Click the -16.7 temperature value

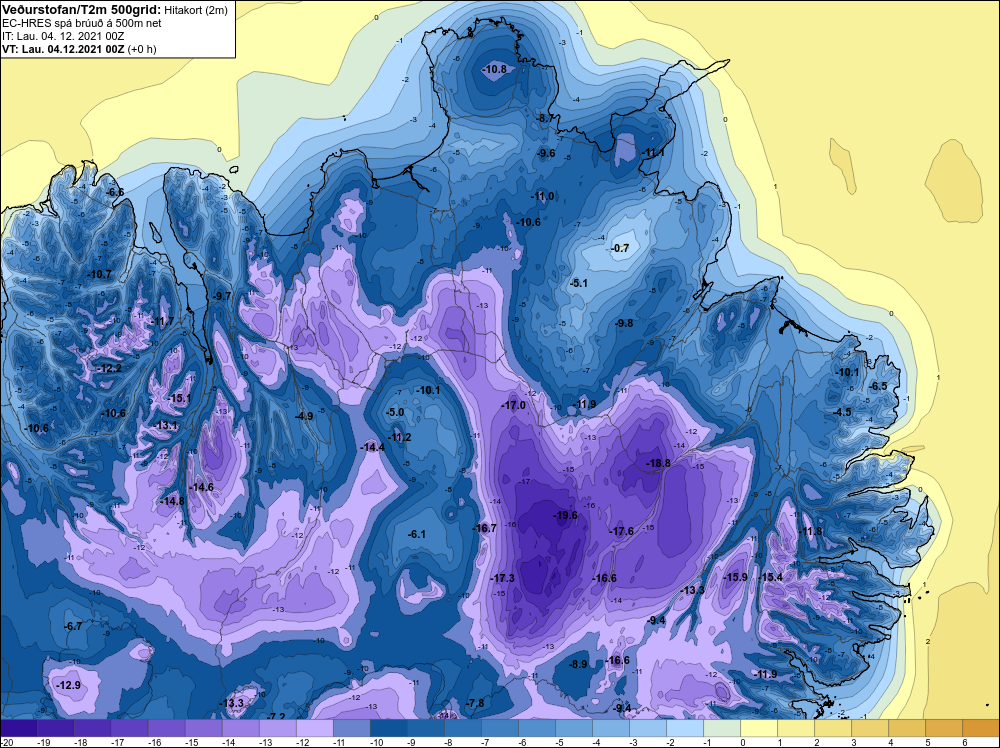click(x=485, y=528)
